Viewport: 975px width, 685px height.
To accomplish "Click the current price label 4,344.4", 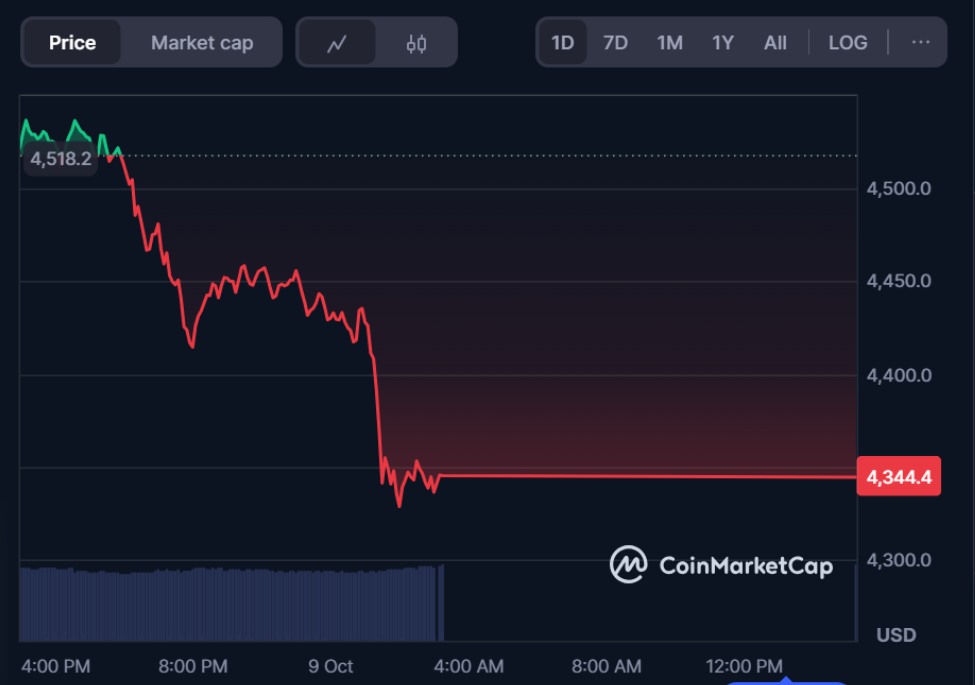I will [899, 477].
